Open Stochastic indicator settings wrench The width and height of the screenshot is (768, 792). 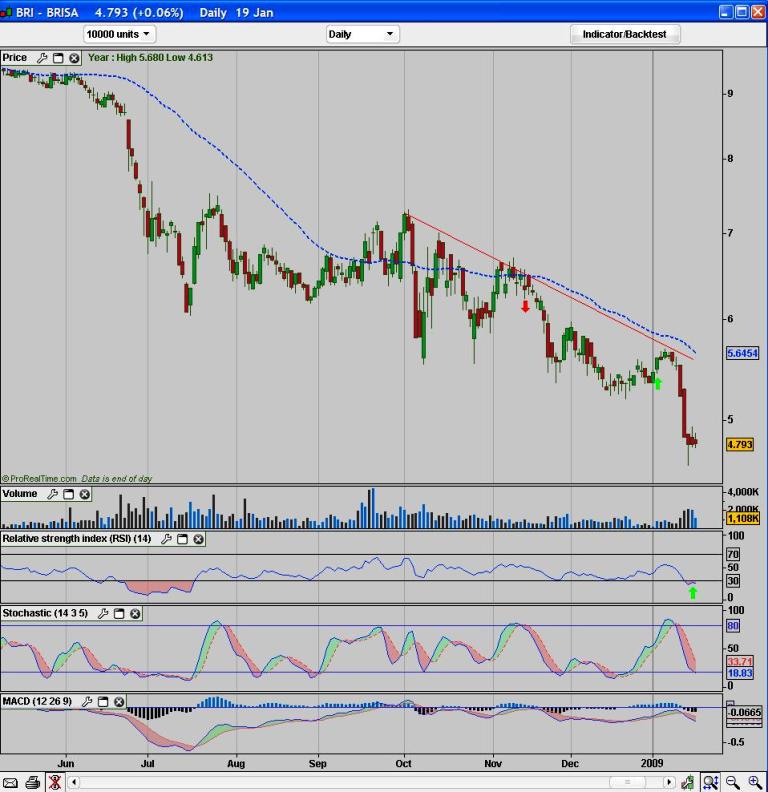coord(103,613)
